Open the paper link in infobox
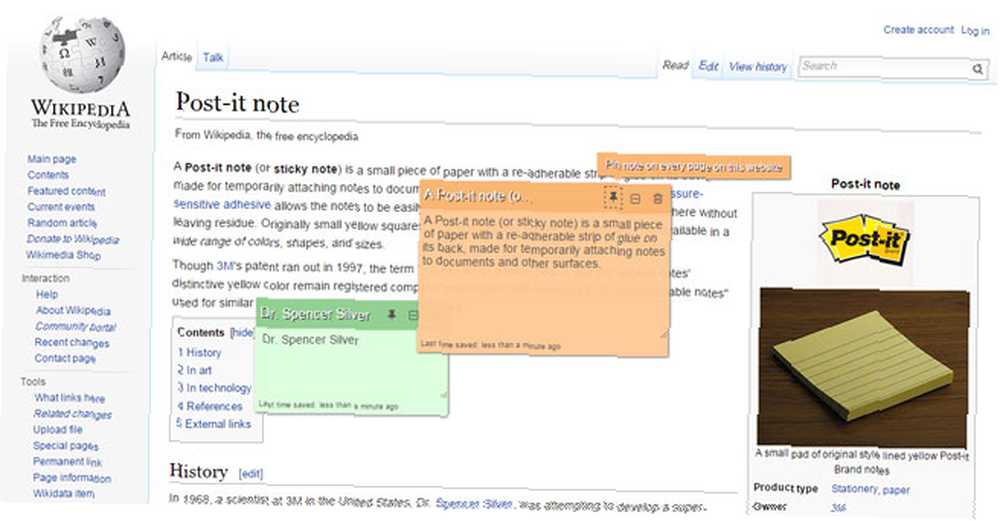The width and height of the screenshot is (1000, 521). click(x=896, y=490)
